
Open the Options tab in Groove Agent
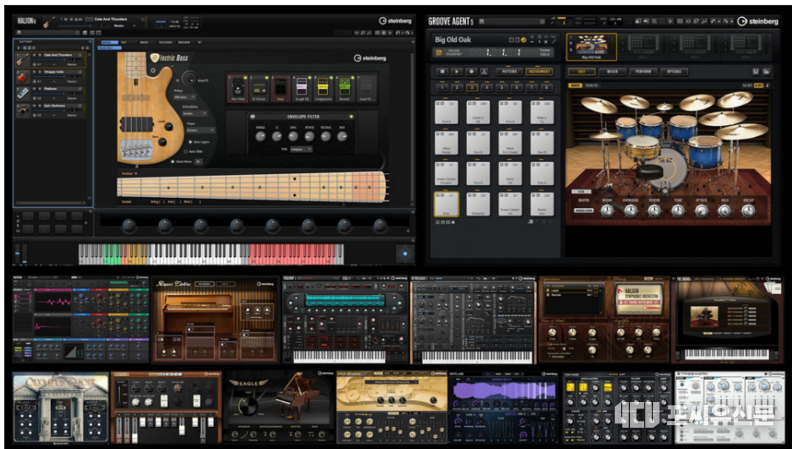tap(674, 72)
